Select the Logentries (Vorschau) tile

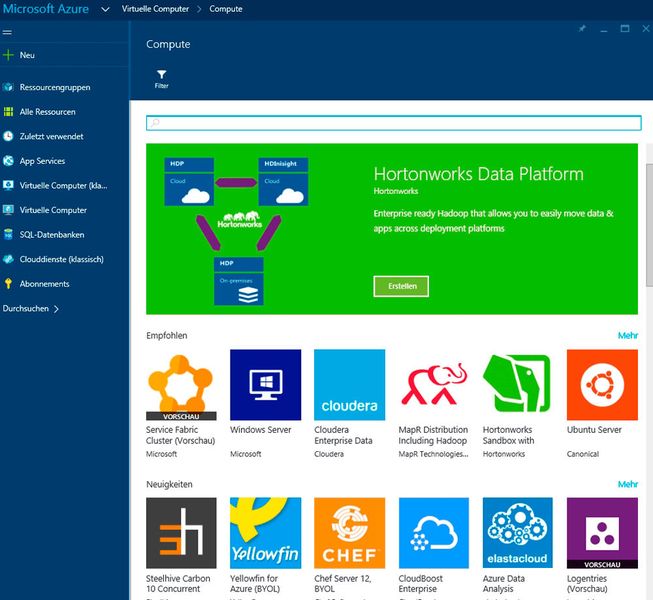pyautogui.click(x=602, y=533)
